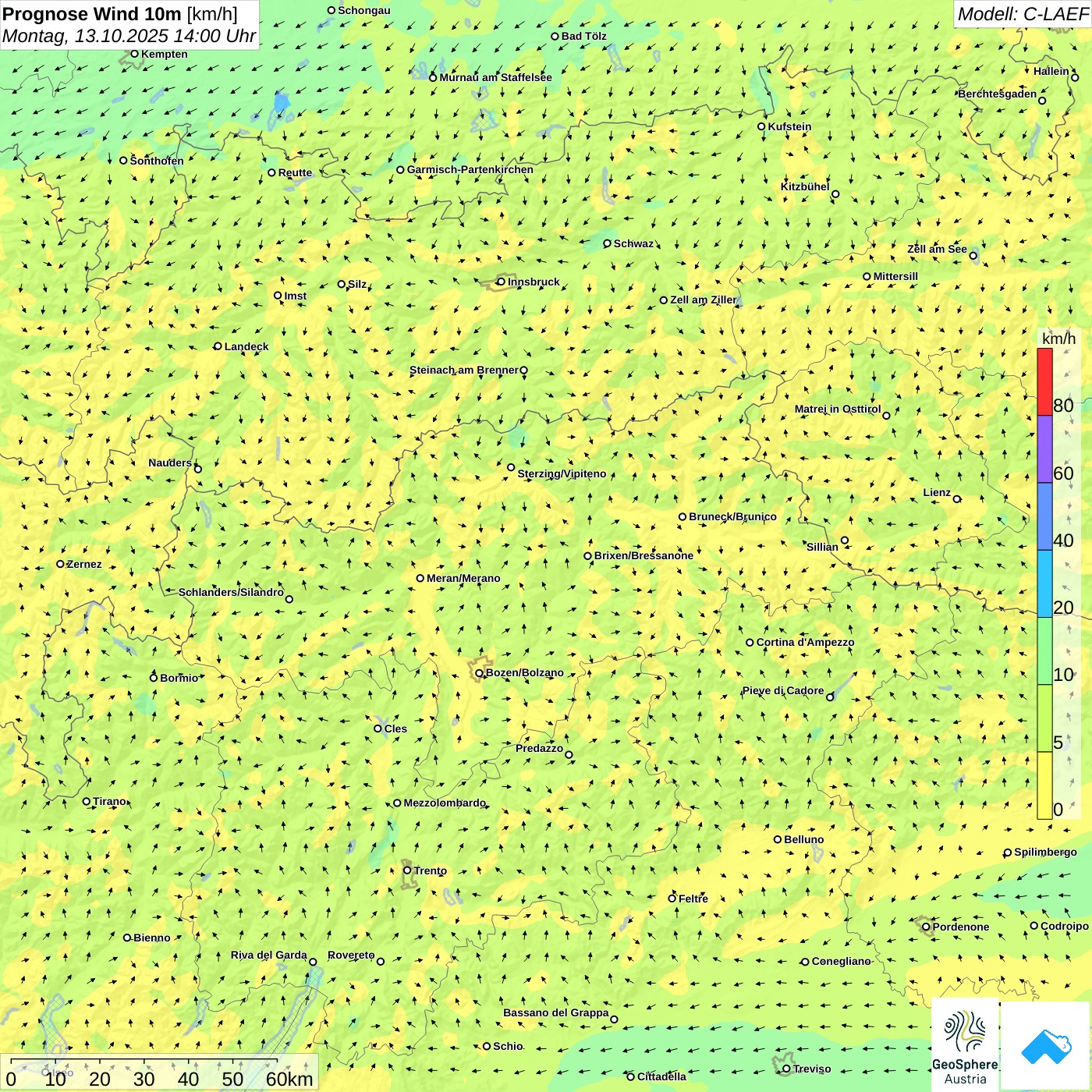Click the 'Zernez' label
This screenshot has height=1092, width=1092.
[84, 564]
